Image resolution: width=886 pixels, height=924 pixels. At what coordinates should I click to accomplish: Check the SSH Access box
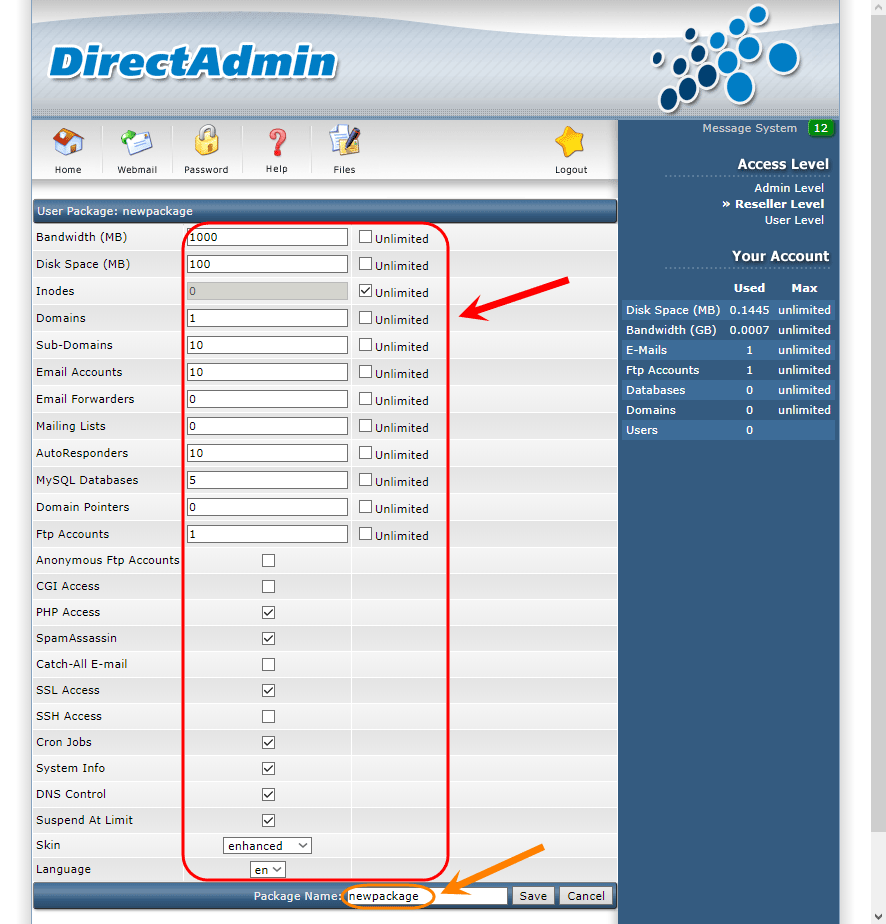click(269, 716)
